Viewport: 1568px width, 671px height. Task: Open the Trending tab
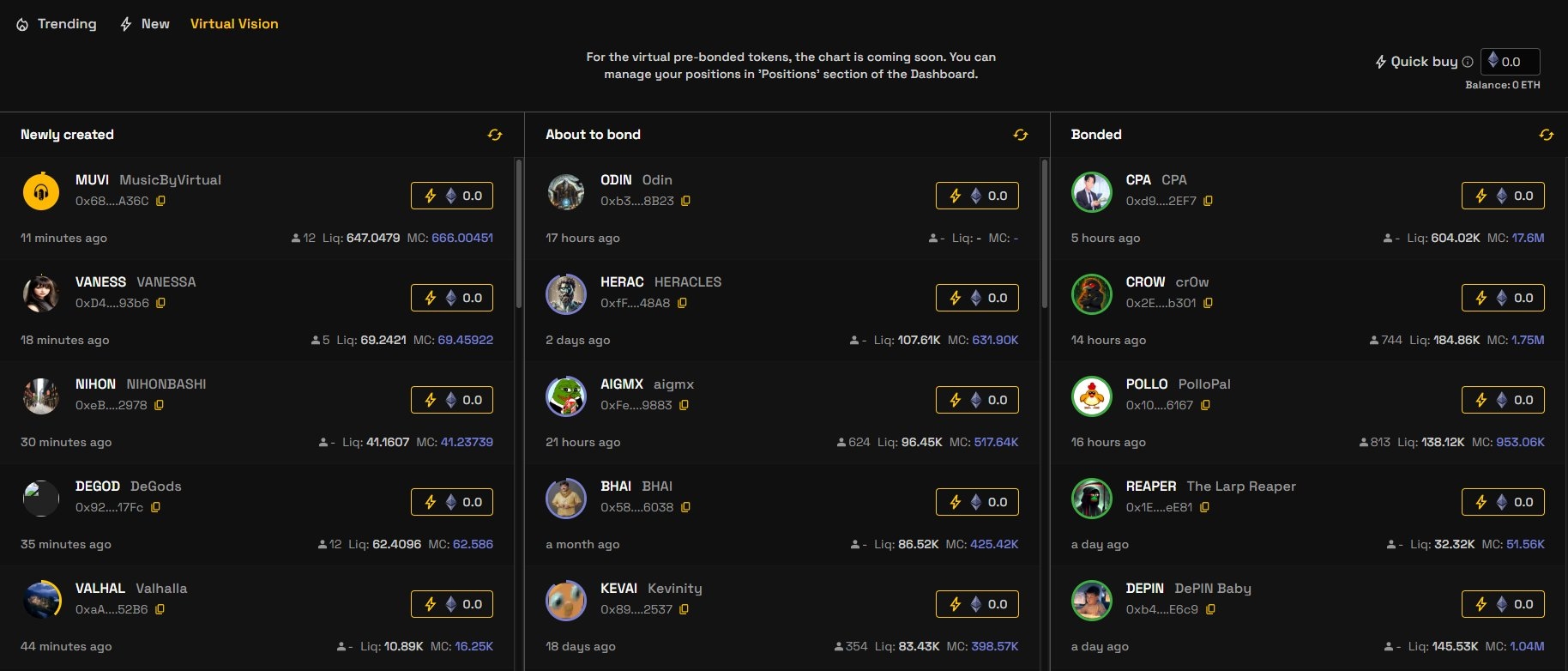tap(57, 24)
